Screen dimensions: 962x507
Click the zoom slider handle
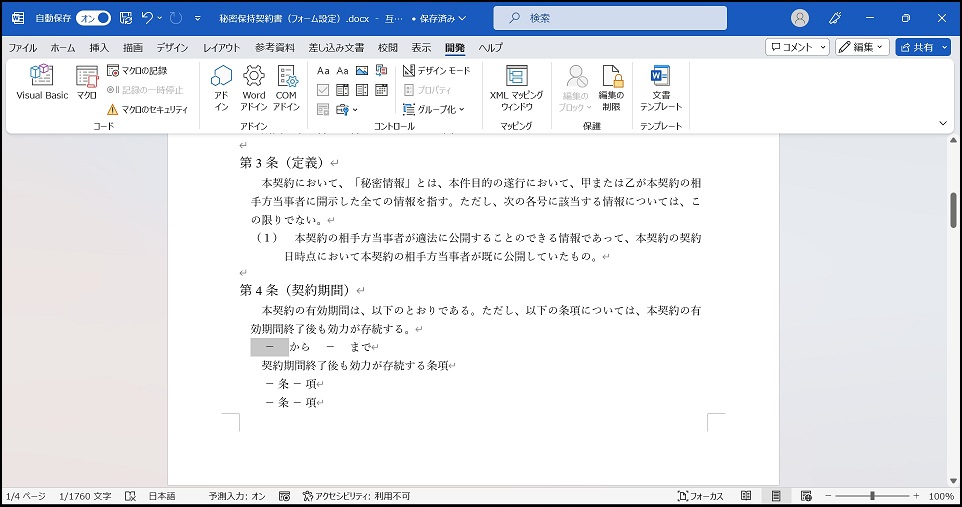872,496
